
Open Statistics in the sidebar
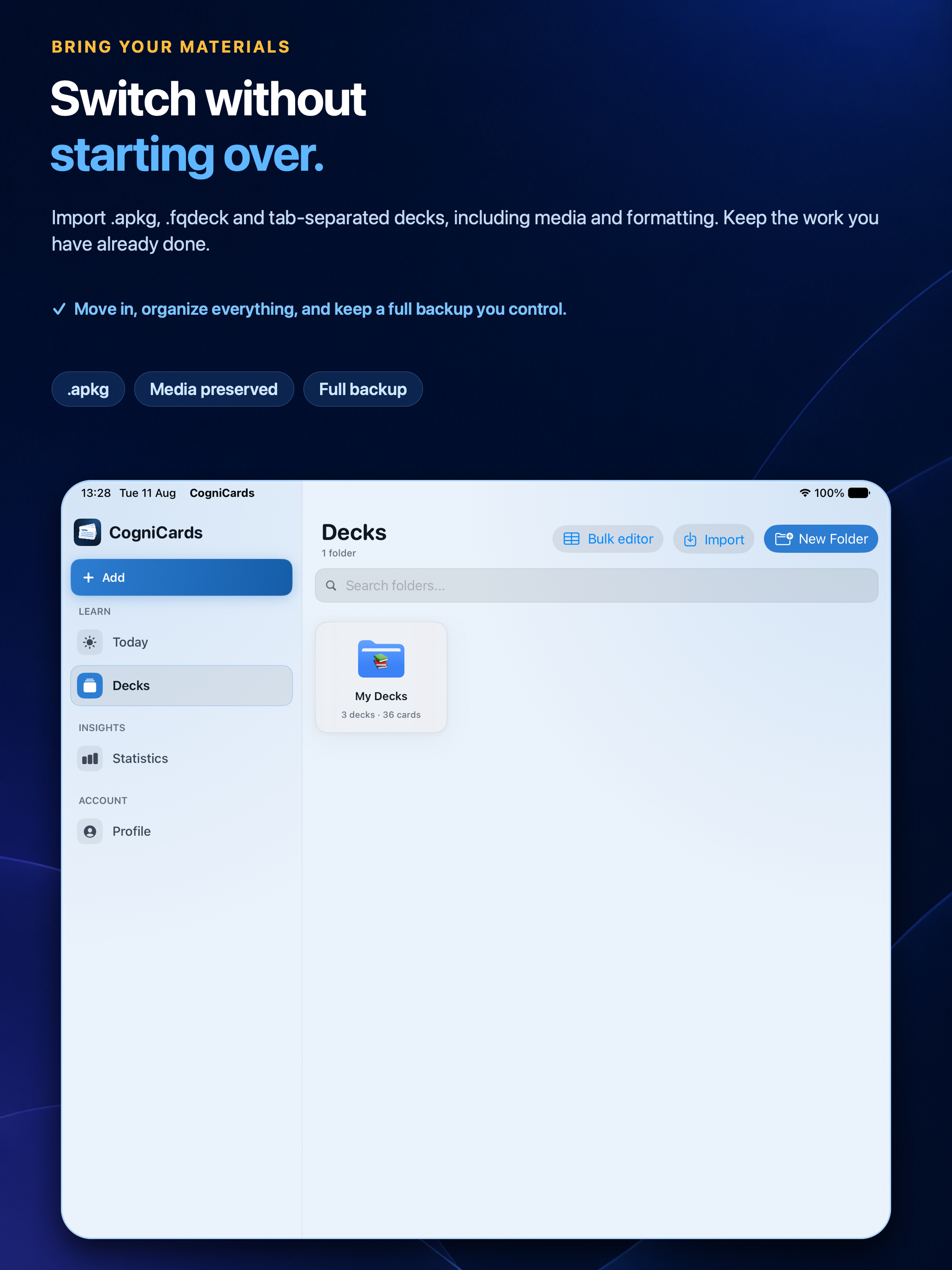181,758
